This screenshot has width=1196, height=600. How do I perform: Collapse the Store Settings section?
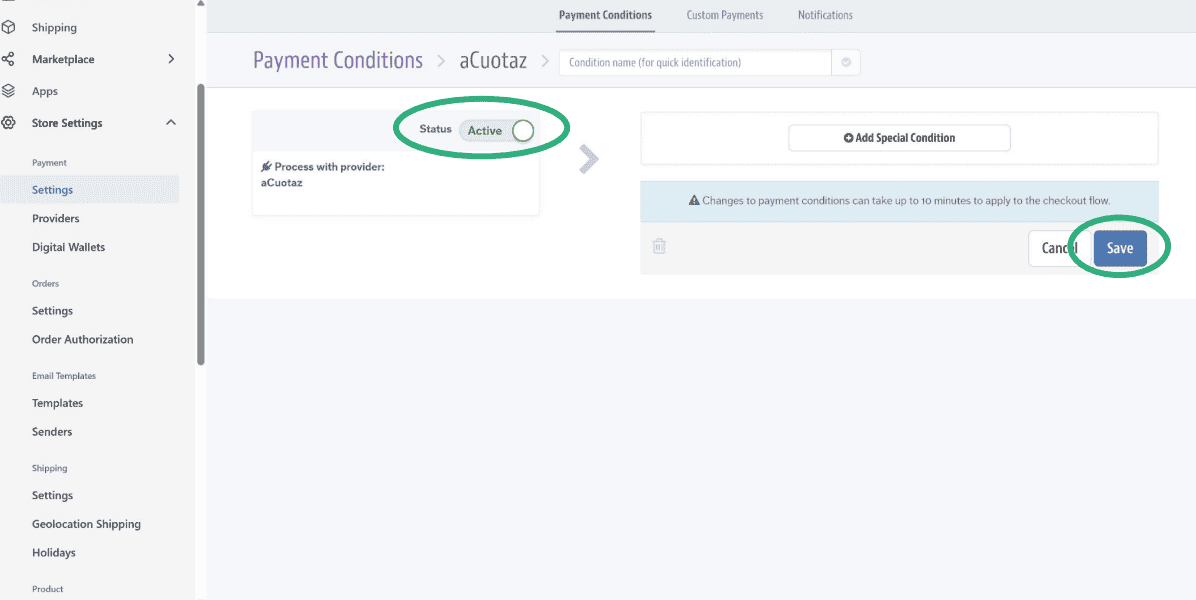[x=170, y=122]
